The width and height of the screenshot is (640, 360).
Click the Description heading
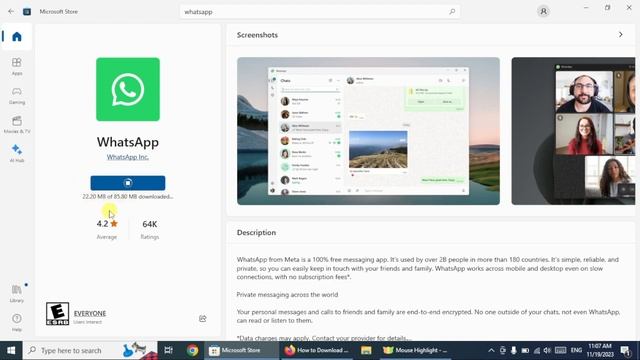click(x=256, y=232)
